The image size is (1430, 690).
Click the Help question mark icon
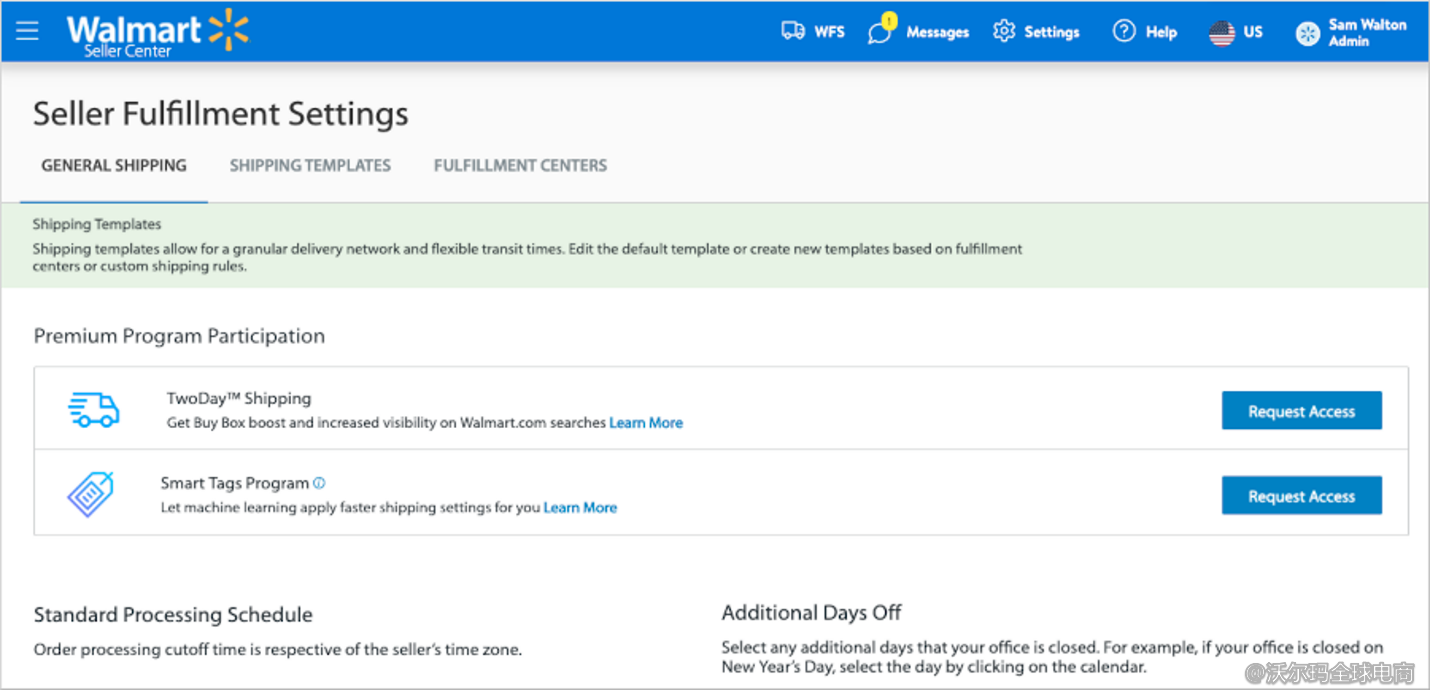(1124, 31)
